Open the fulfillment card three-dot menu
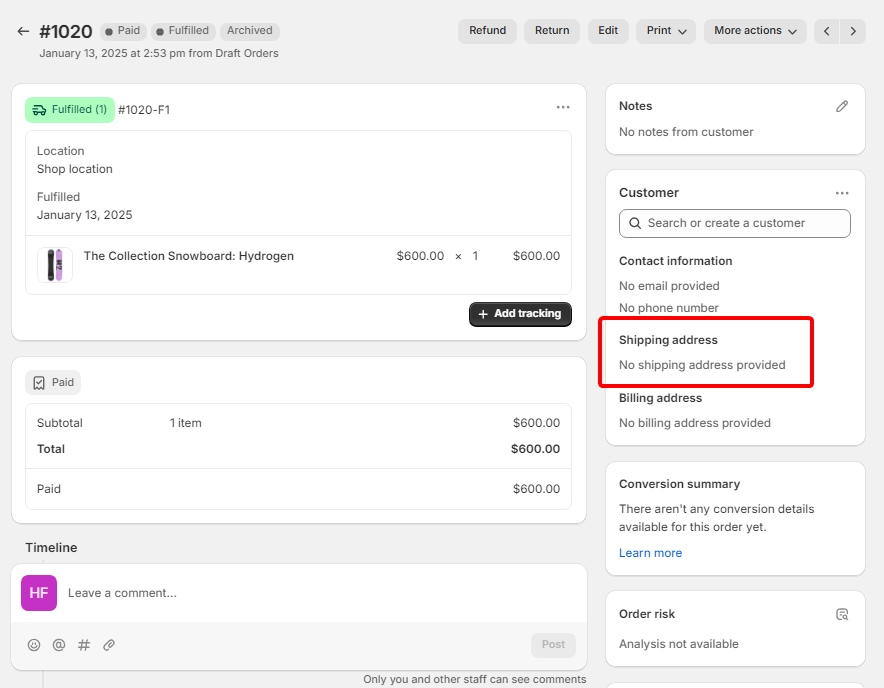The image size is (884, 688). (x=563, y=108)
